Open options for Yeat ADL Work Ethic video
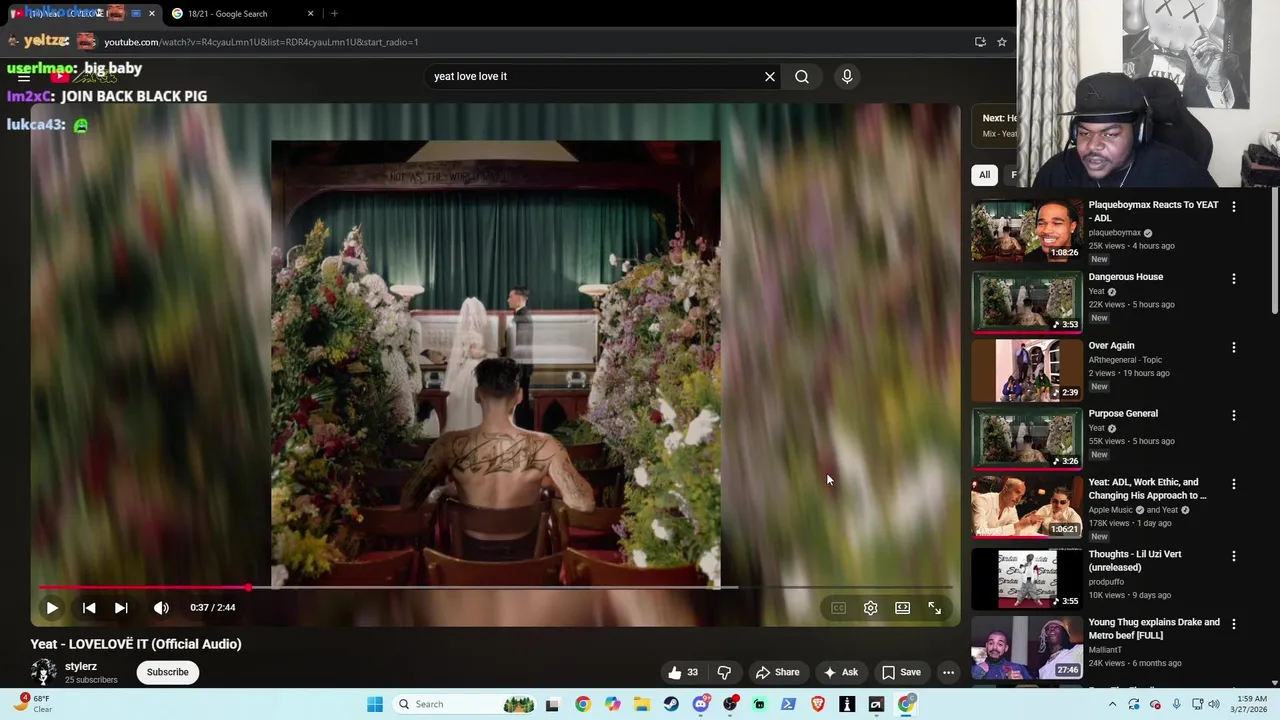The width and height of the screenshot is (1280, 720). tap(1233, 484)
